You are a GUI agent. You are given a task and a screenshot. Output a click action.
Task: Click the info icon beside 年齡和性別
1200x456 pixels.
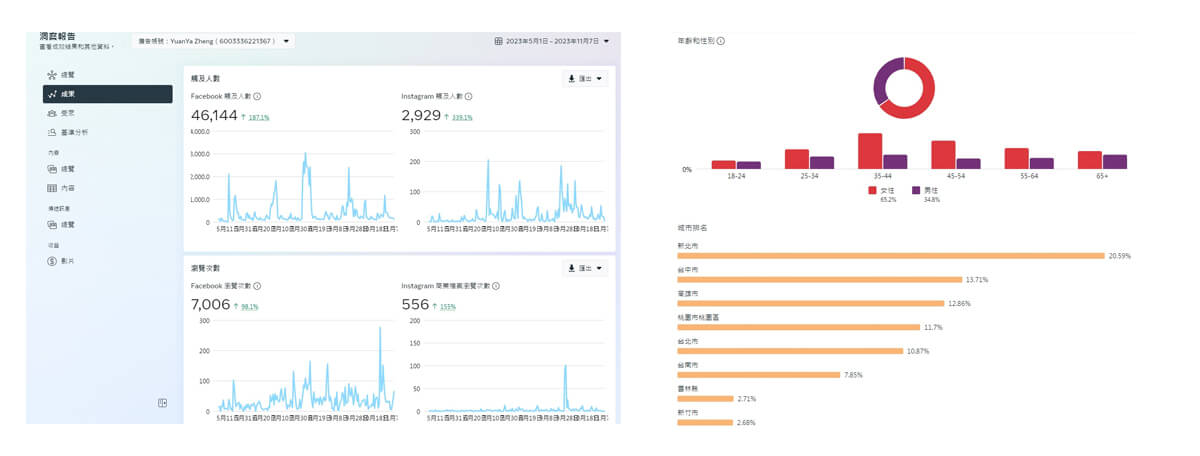click(721, 41)
